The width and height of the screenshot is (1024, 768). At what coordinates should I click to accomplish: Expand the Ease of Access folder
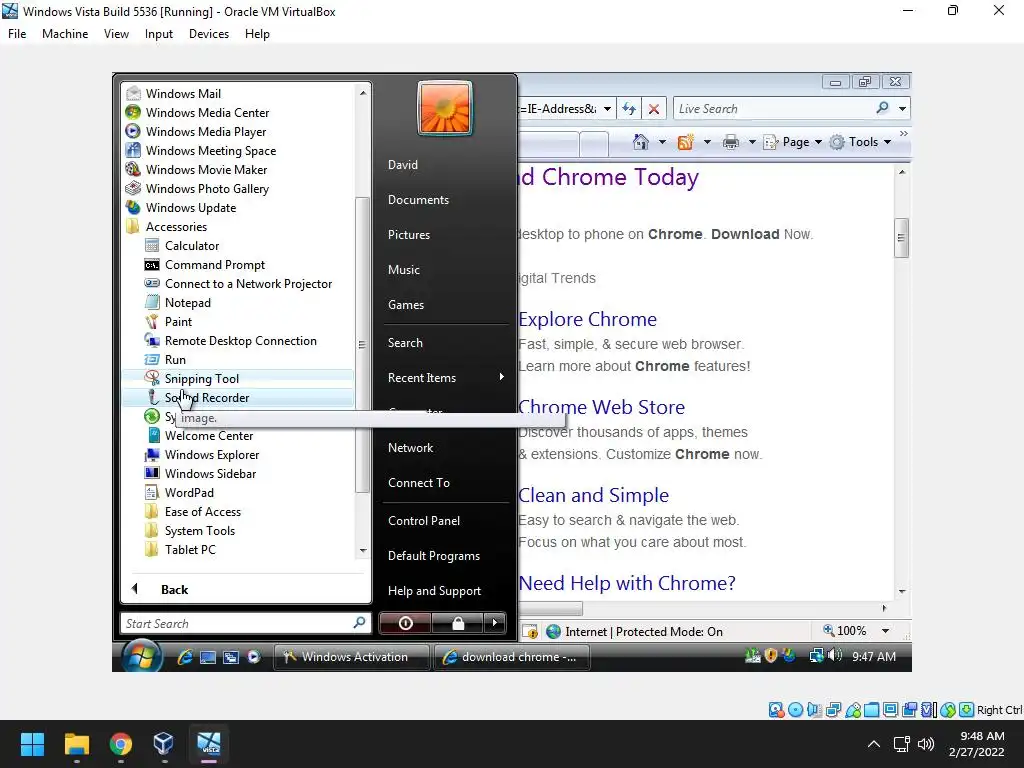click(x=202, y=511)
